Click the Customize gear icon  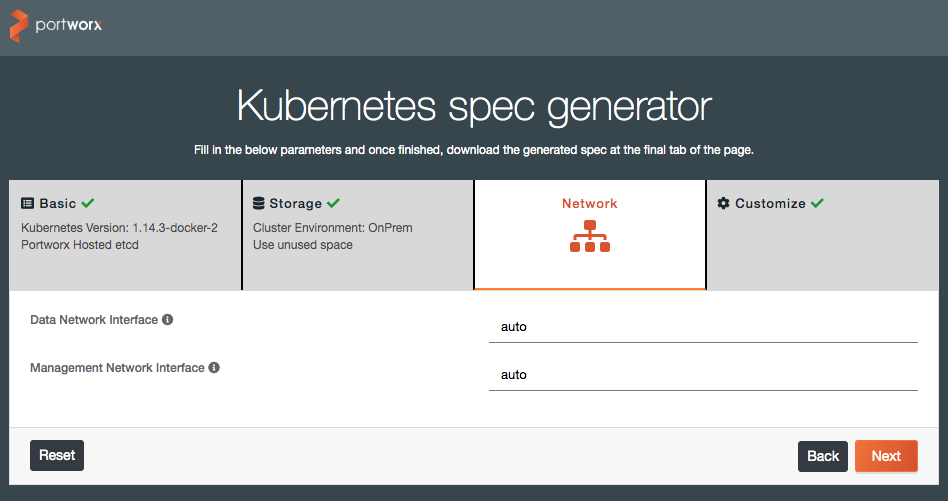pos(723,203)
